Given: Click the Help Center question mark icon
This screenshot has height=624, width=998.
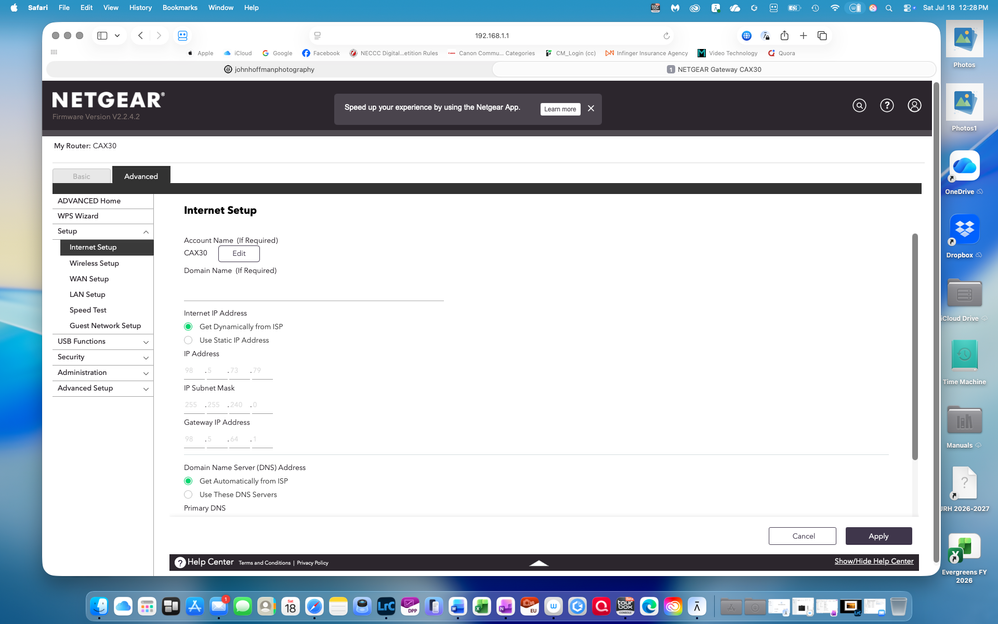Looking at the screenshot, I should (180, 562).
